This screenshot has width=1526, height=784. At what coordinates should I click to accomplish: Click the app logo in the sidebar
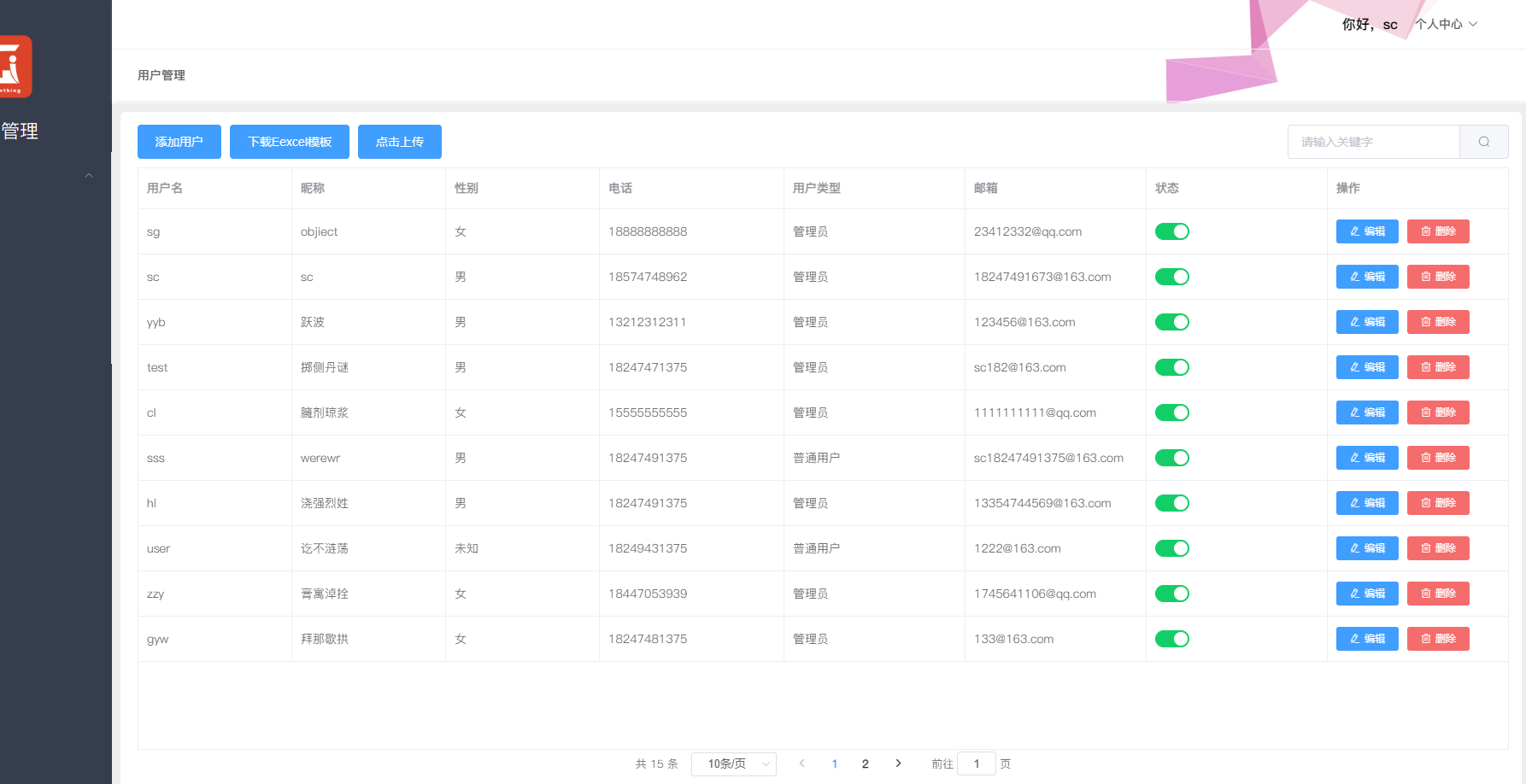coord(15,67)
